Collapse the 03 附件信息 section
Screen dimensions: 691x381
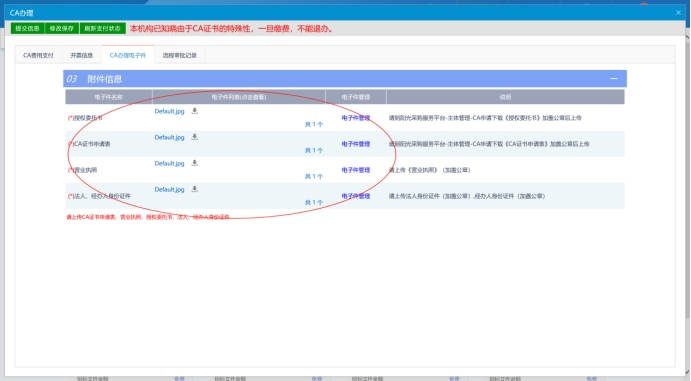pyautogui.click(x=613, y=79)
